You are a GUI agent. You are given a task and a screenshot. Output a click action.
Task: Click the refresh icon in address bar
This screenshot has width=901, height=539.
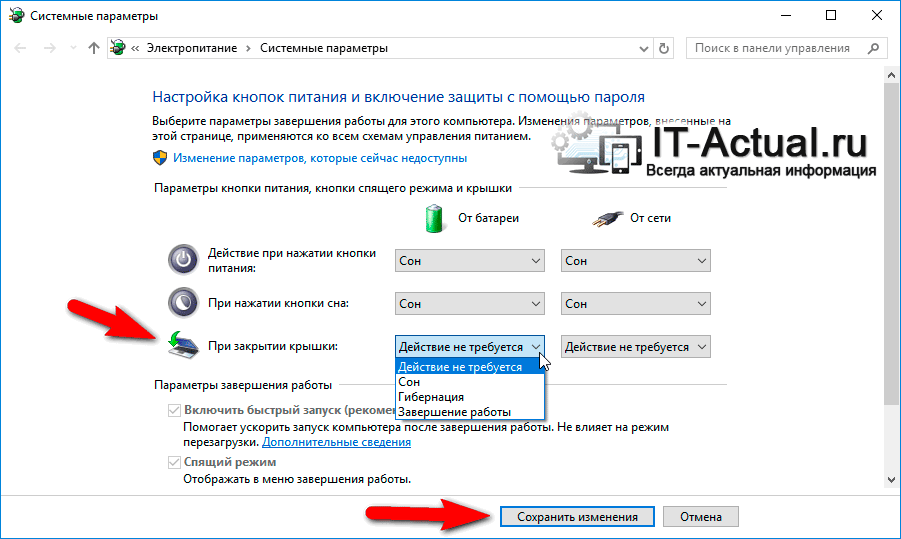click(664, 48)
